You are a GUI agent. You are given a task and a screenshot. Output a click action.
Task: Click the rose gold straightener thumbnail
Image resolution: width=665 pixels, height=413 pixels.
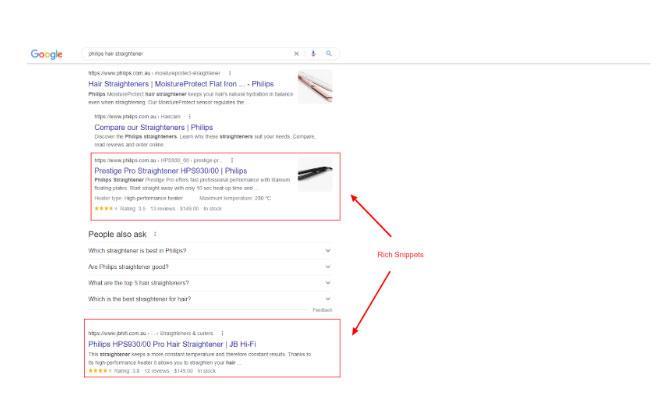(315, 87)
